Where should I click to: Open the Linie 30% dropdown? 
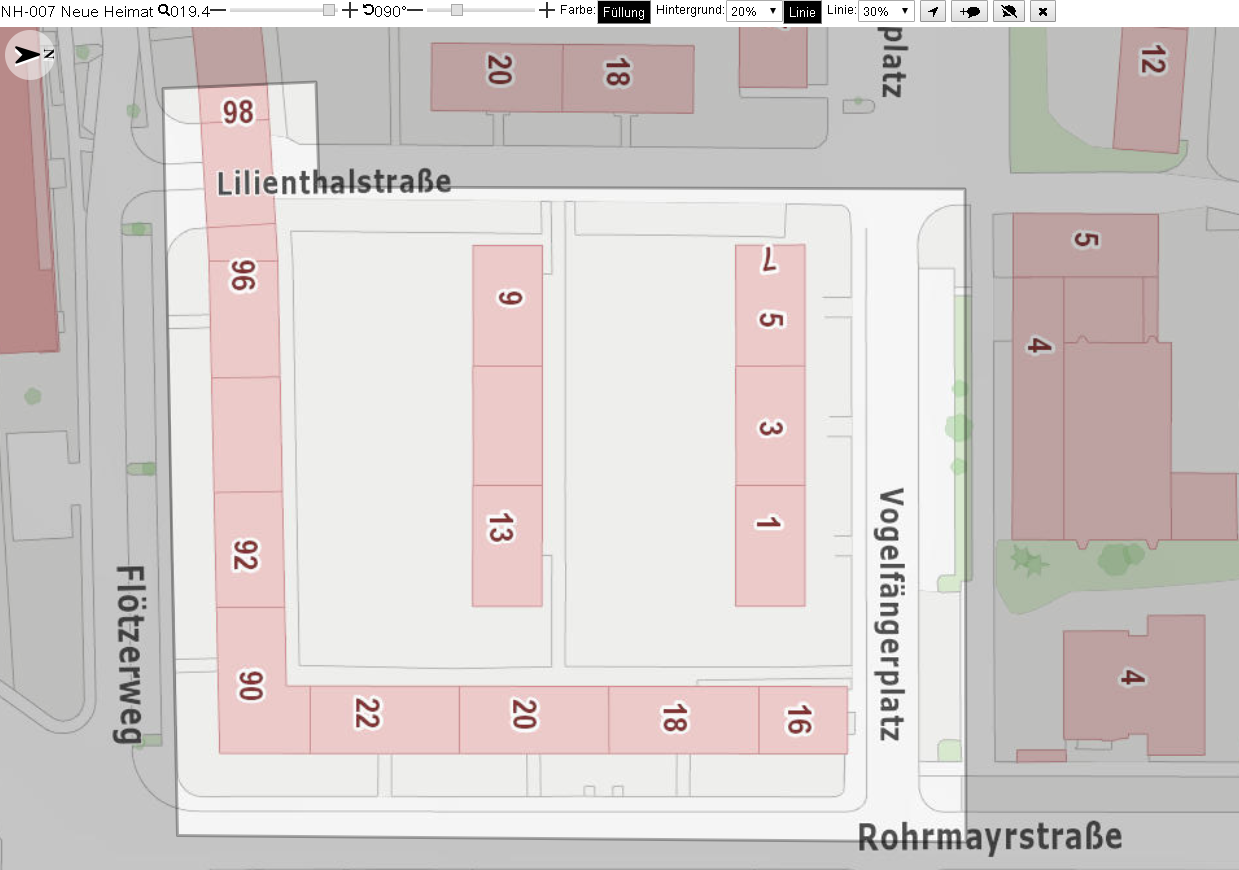pyautogui.click(x=886, y=12)
